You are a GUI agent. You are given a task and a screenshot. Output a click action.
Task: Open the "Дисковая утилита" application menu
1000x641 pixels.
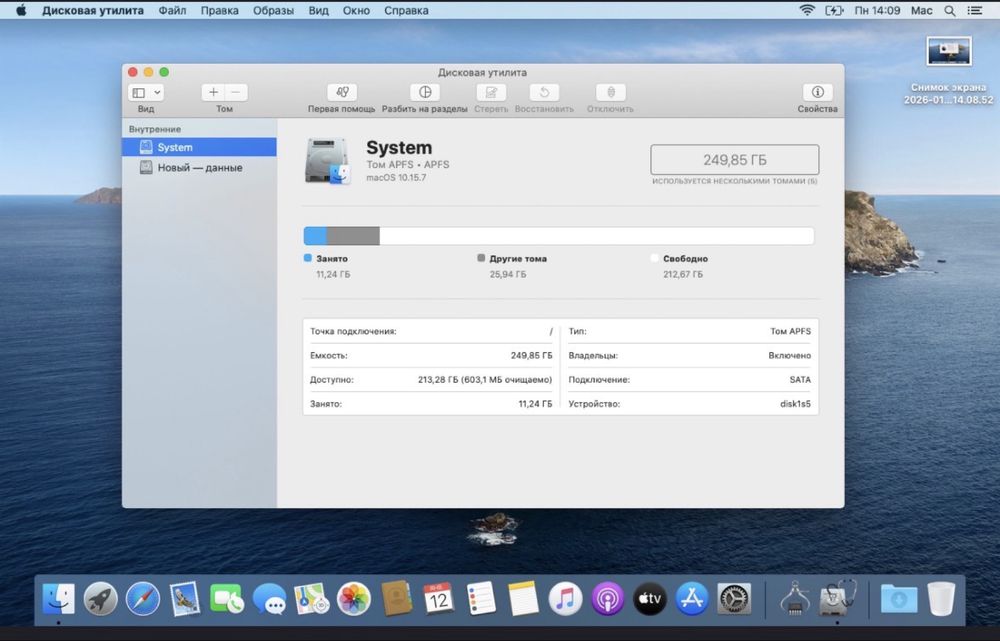click(x=93, y=10)
